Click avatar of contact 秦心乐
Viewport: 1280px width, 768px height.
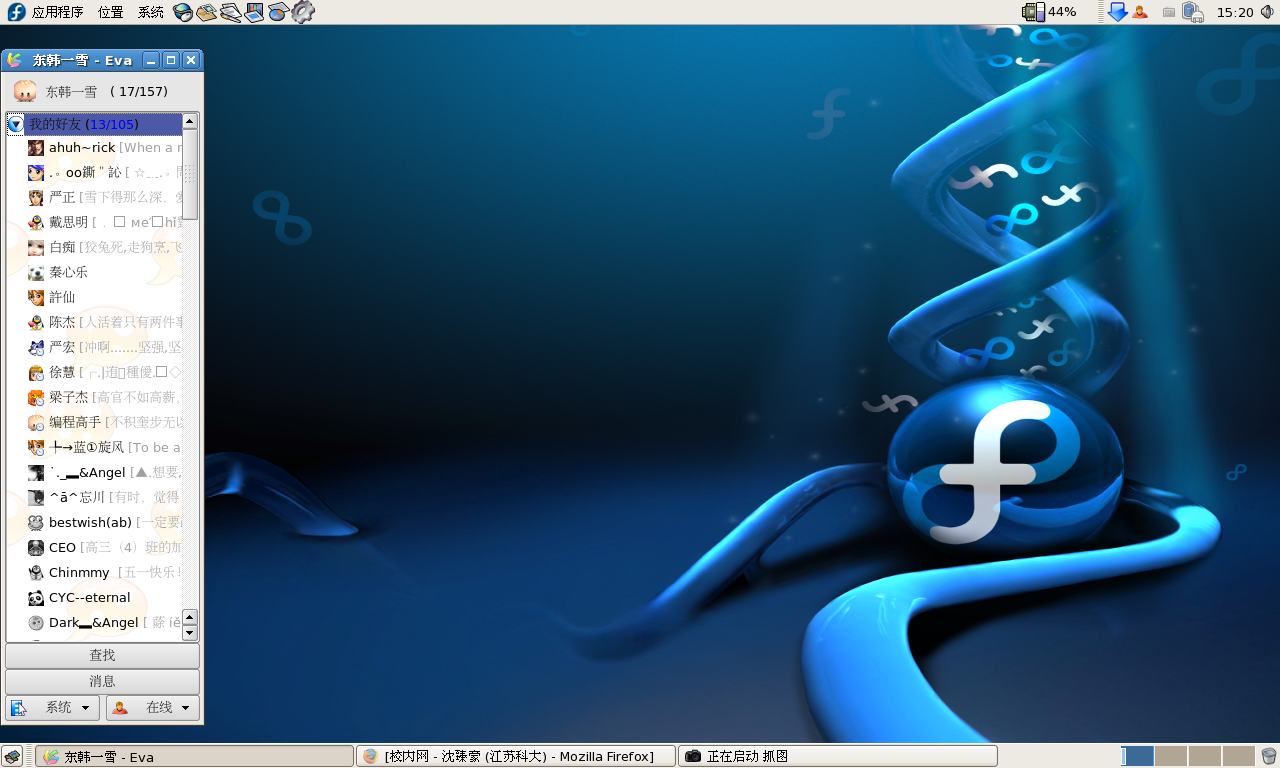click(36, 273)
